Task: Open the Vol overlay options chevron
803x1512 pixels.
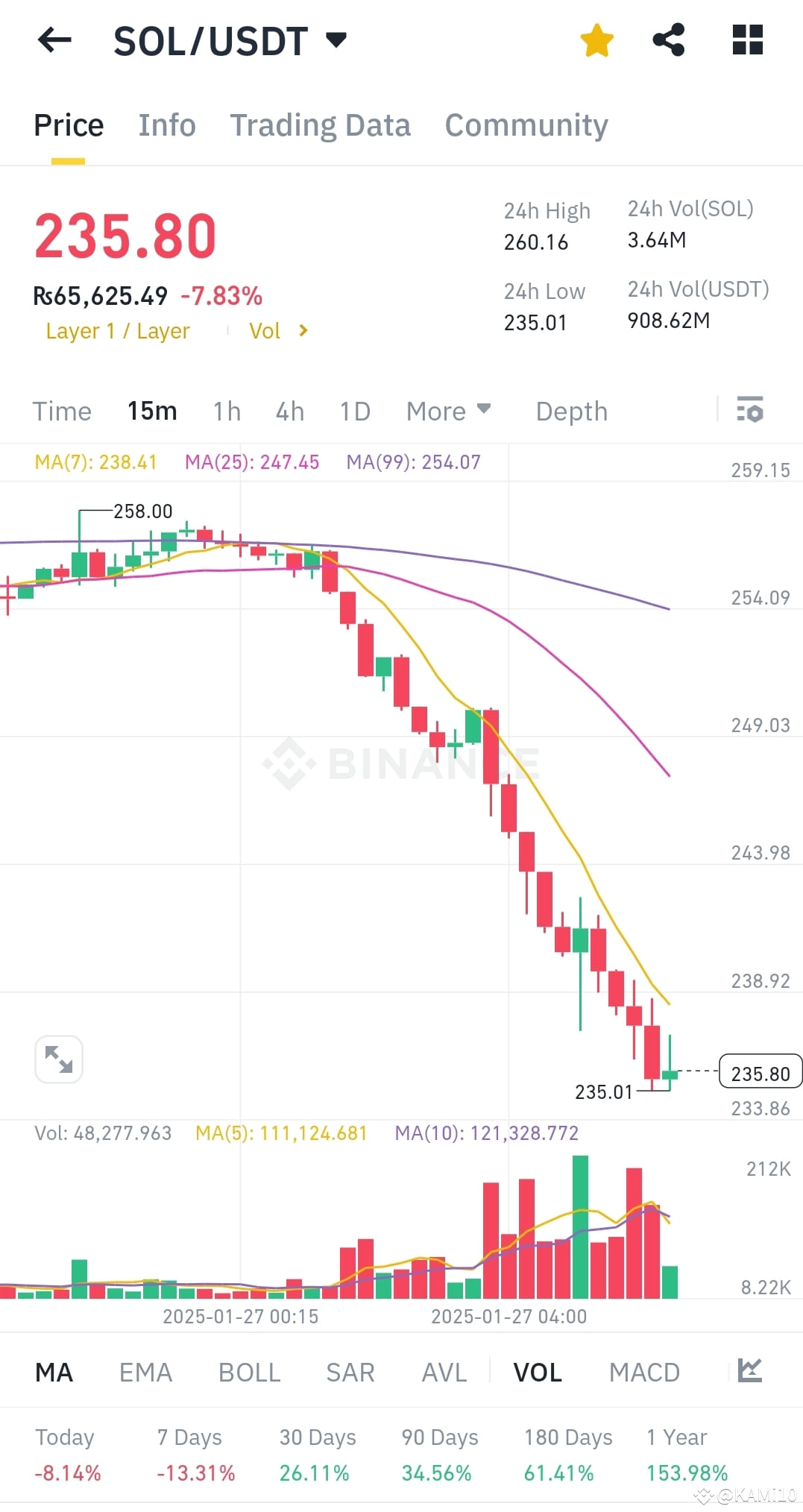Action: [303, 330]
